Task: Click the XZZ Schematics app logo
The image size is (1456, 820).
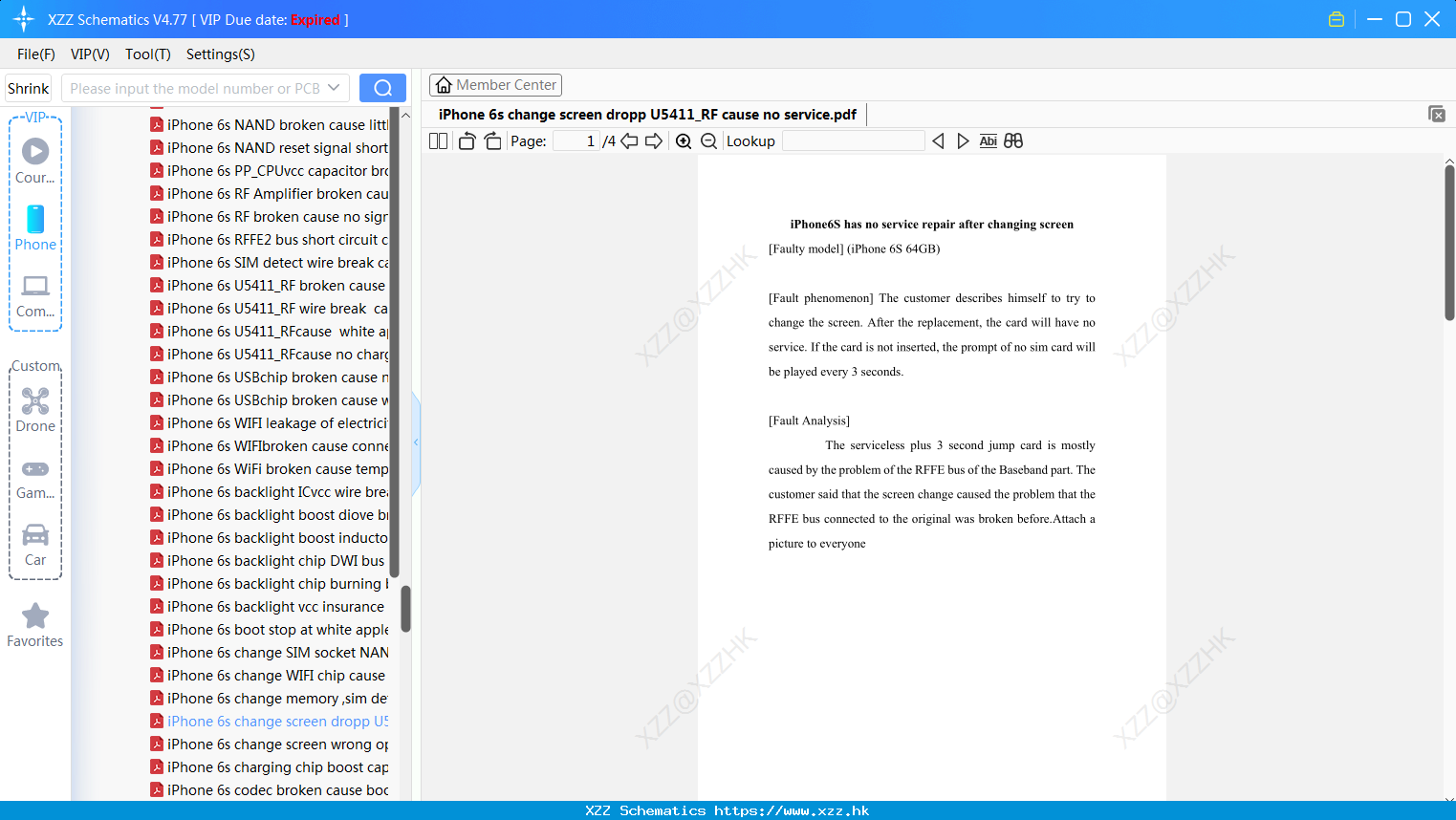Action: (x=24, y=19)
